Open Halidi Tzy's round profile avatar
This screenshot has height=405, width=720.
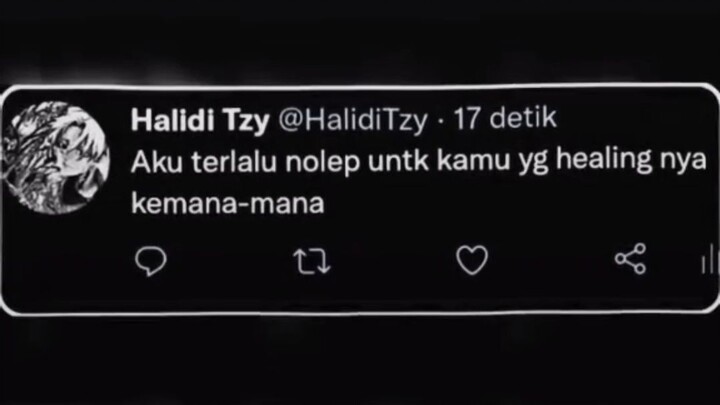click(x=55, y=158)
